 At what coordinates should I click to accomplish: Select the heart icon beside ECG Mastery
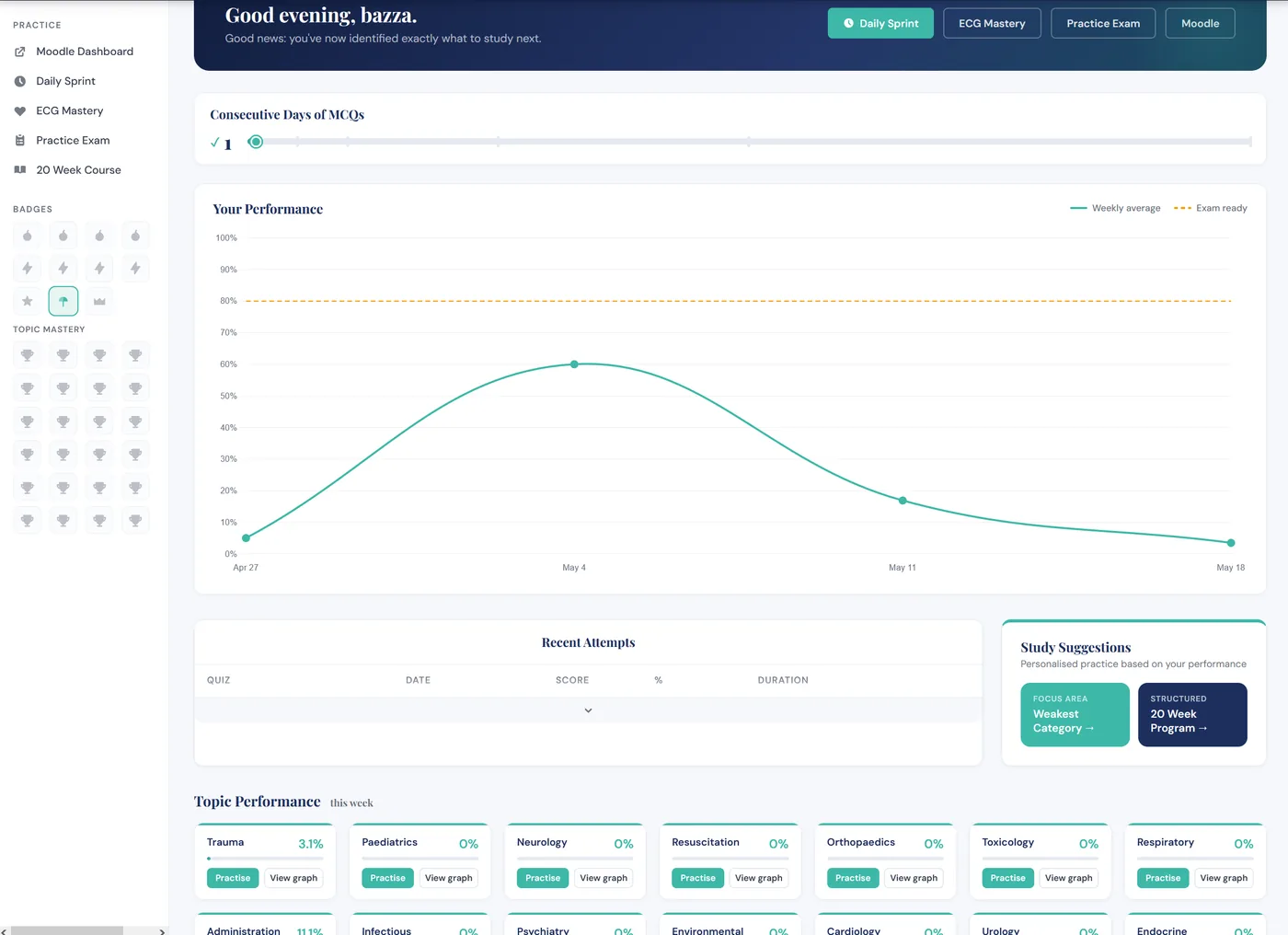[x=20, y=110]
